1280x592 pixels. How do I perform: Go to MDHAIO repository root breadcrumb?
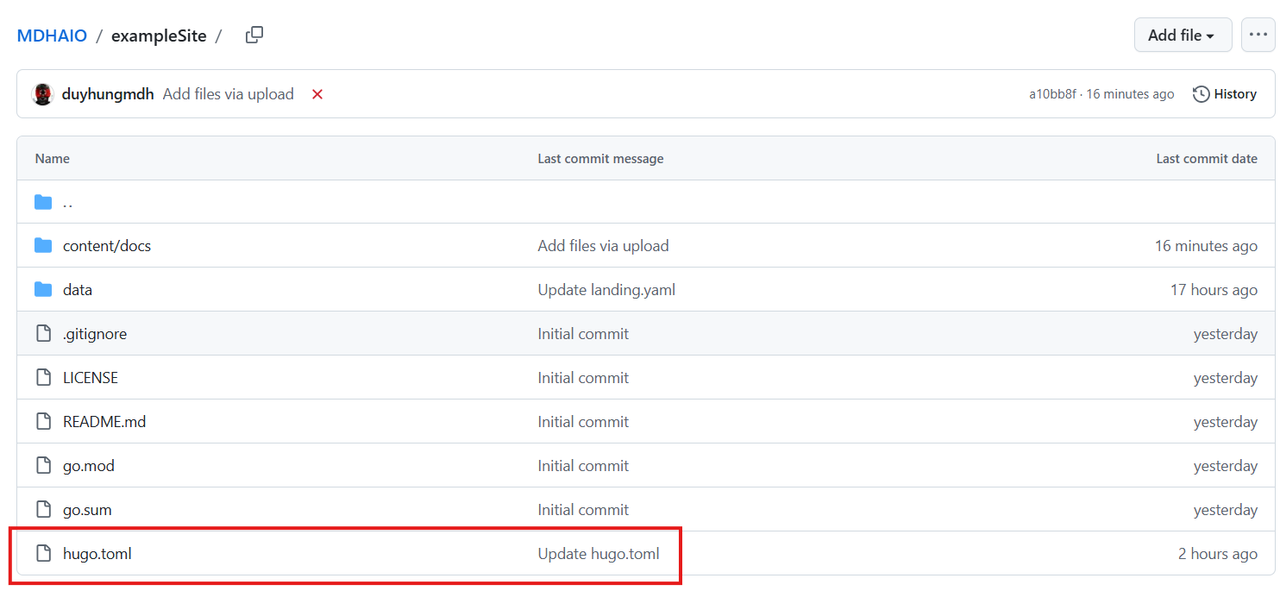pos(52,36)
